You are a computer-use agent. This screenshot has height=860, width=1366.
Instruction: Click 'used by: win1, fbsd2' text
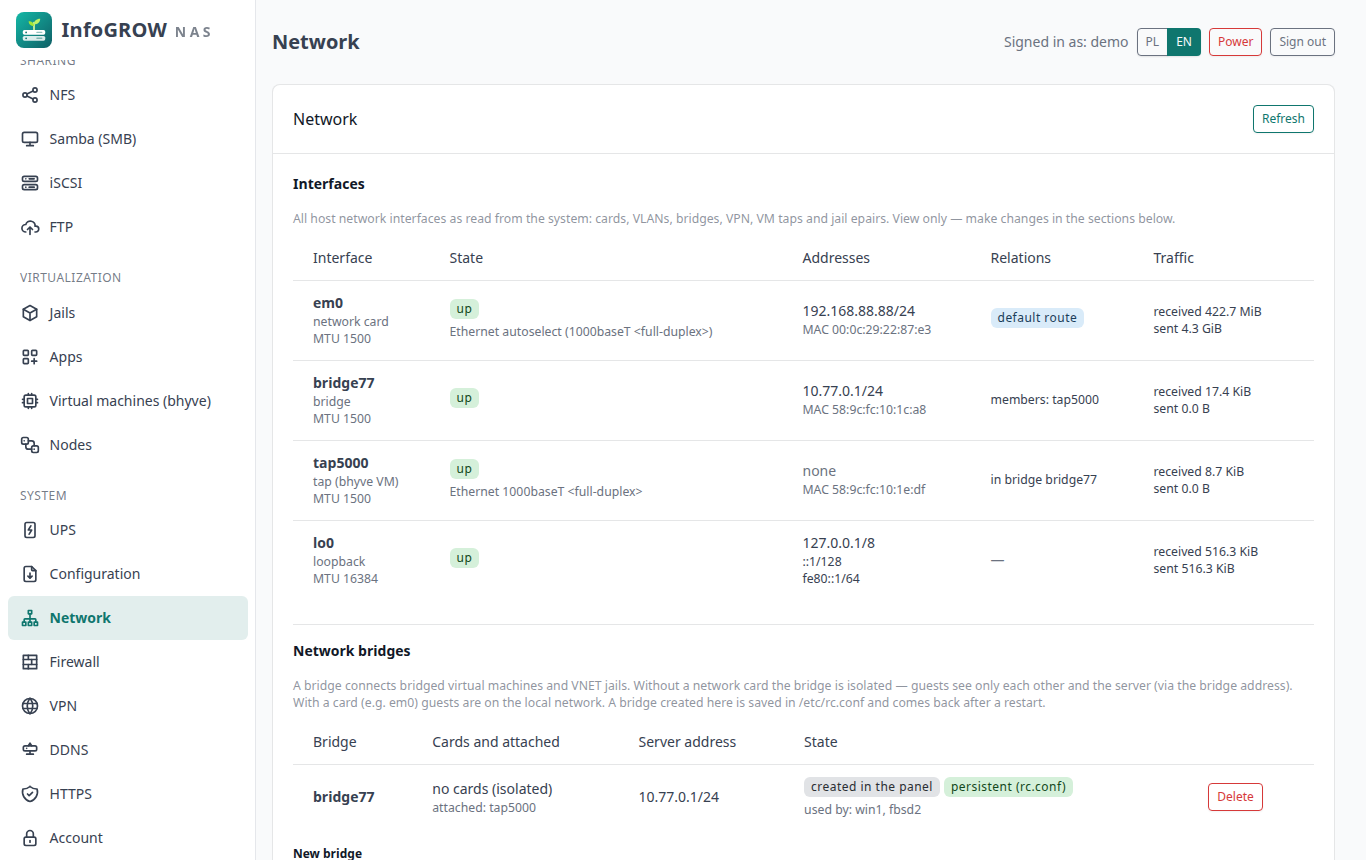pos(862,810)
